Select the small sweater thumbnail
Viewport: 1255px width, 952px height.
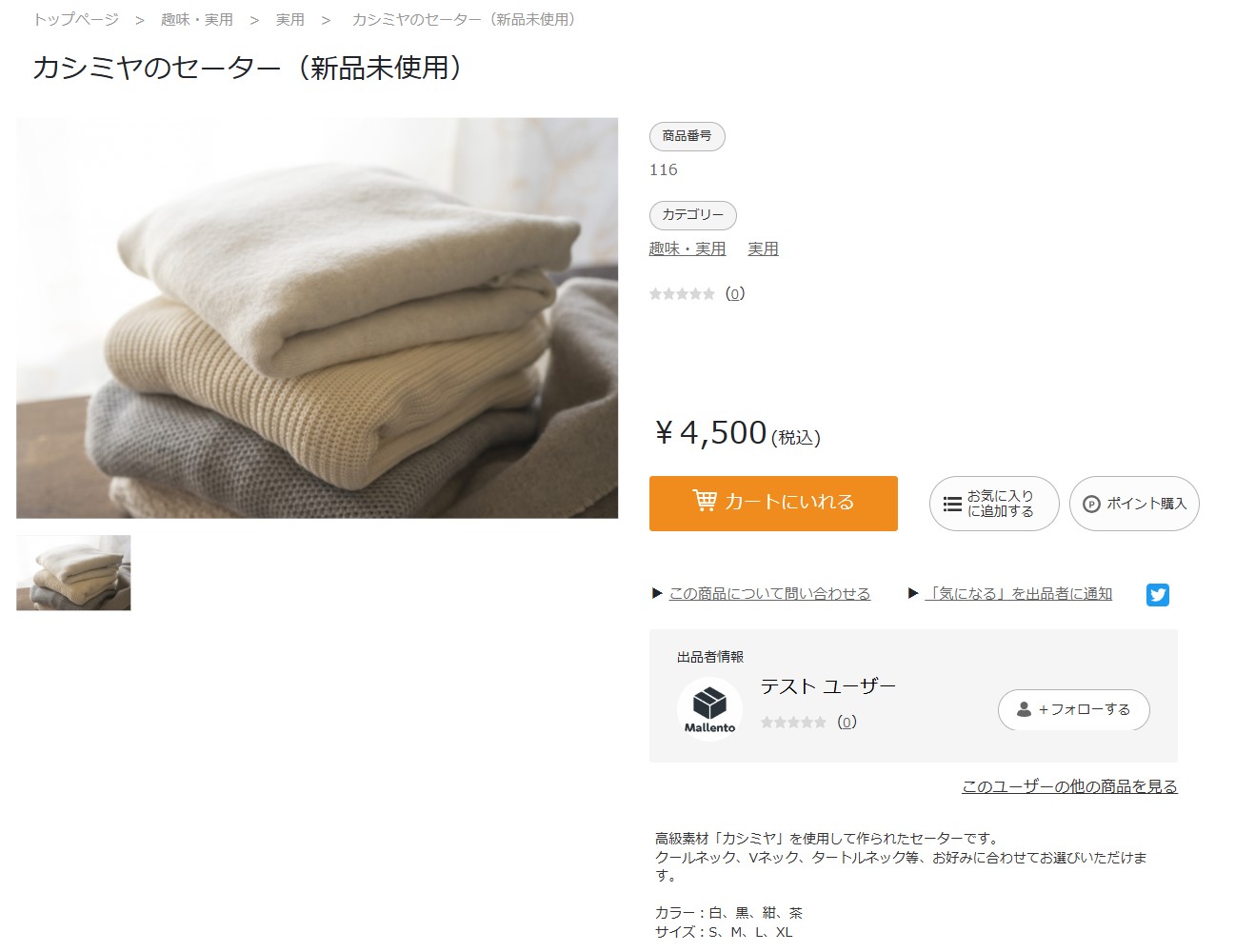[x=73, y=572]
